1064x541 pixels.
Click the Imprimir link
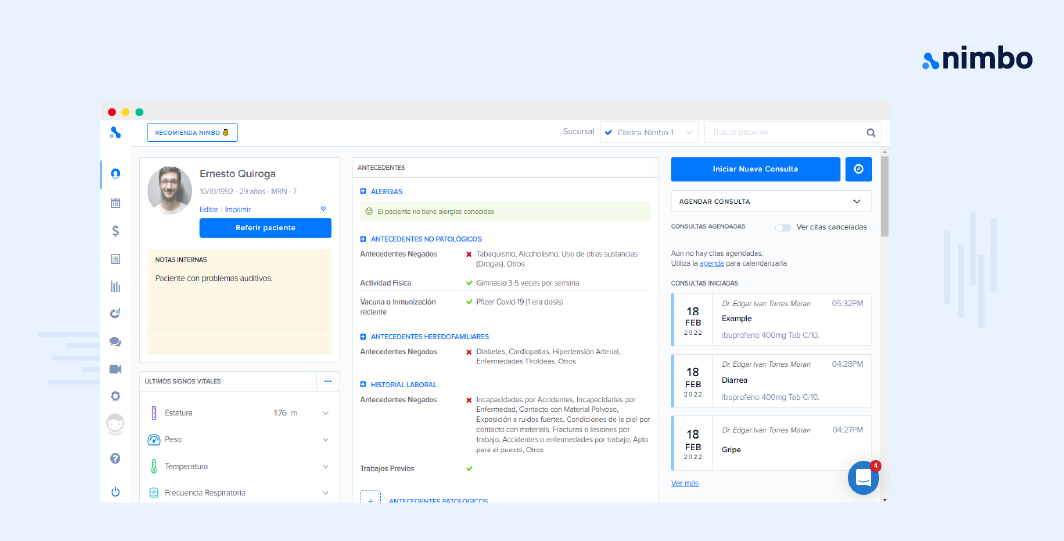coord(238,209)
